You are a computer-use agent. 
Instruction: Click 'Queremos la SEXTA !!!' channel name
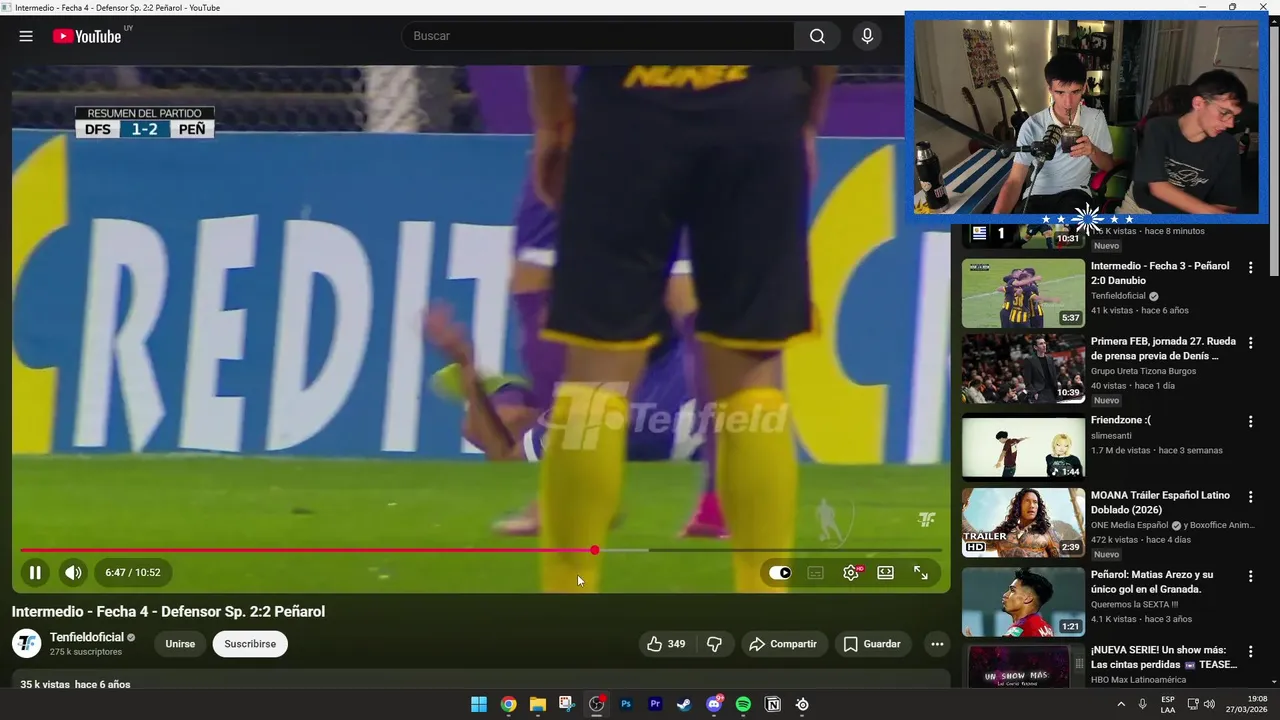1134,604
